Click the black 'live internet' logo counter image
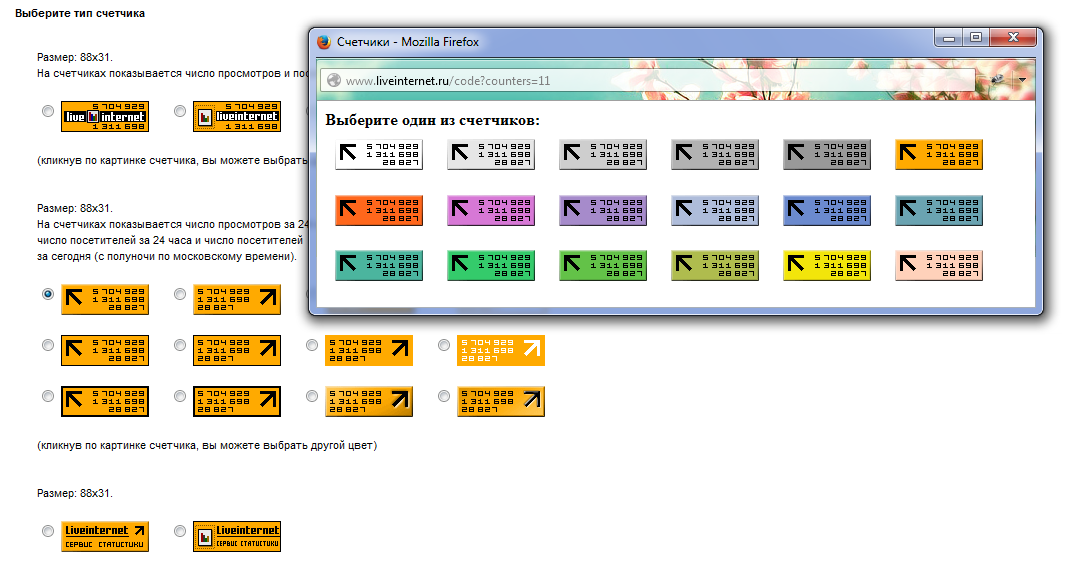Image resolution: width=1087 pixels, height=569 pixels. click(105, 116)
